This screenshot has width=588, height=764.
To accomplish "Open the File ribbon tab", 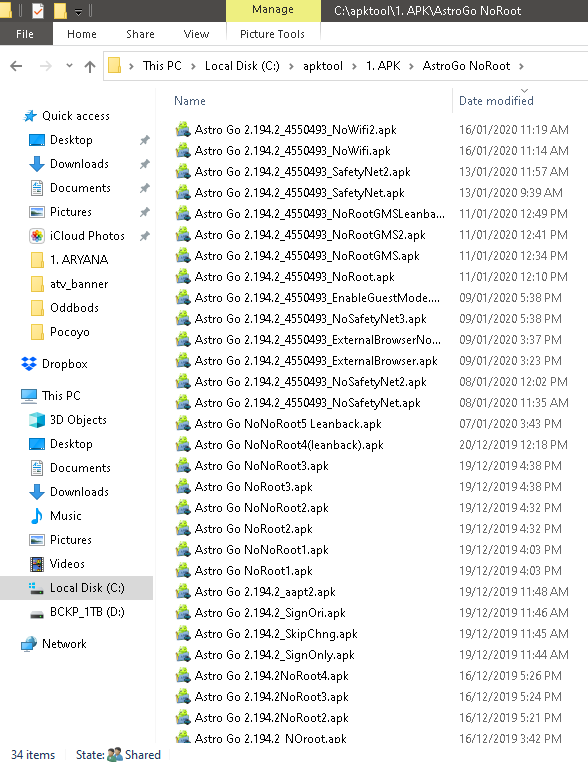I will tap(25, 34).
